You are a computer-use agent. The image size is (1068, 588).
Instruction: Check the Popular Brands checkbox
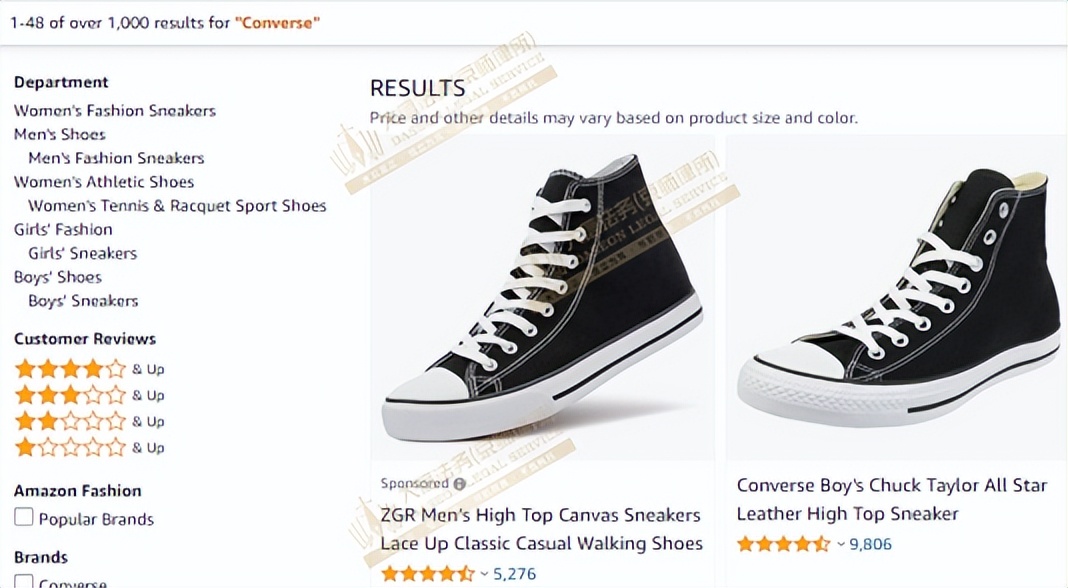tap(22, 518)
